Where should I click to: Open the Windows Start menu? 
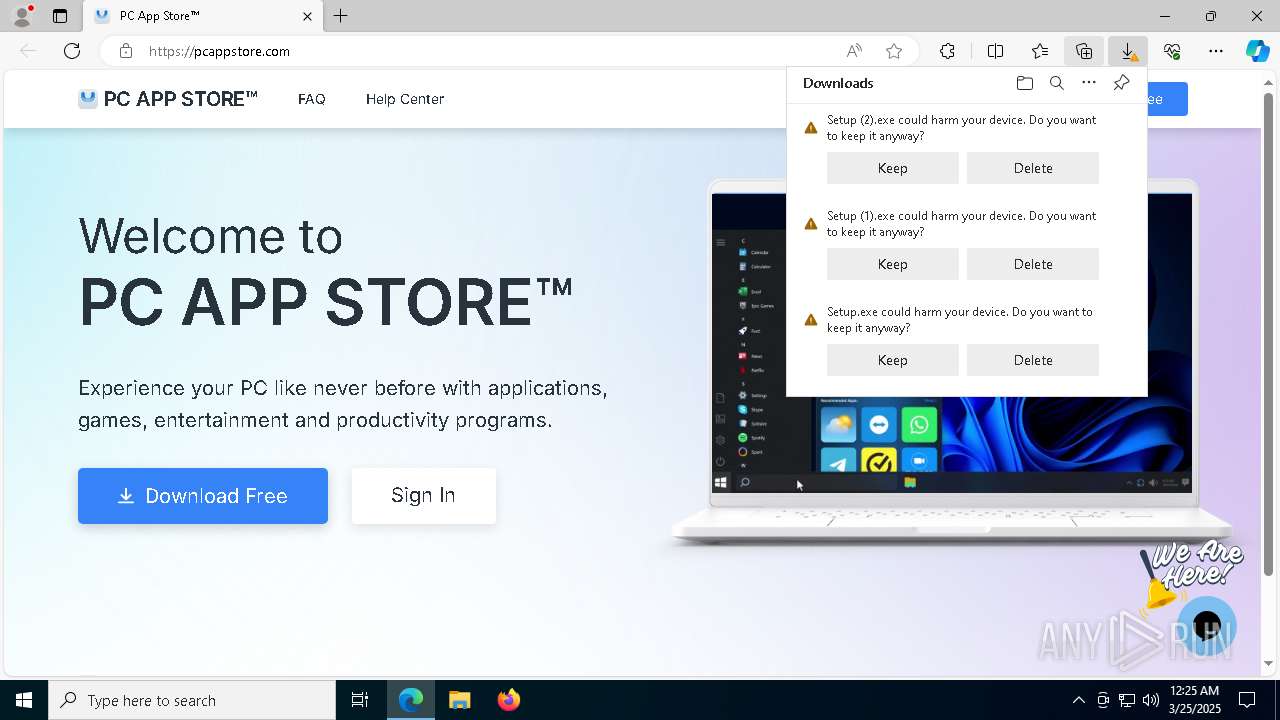(x=24, y=700)
